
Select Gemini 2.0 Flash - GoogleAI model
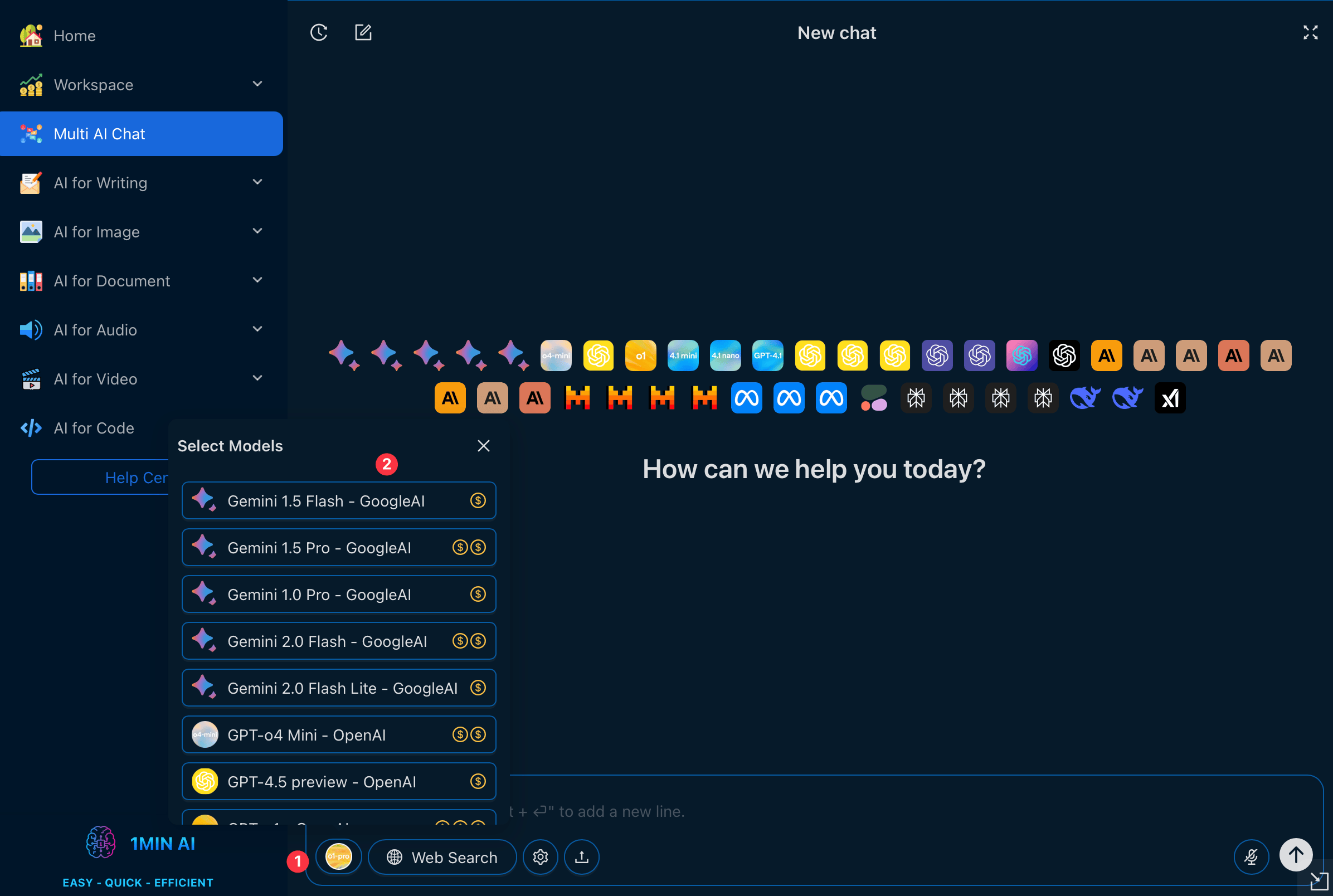pos(339,641)
